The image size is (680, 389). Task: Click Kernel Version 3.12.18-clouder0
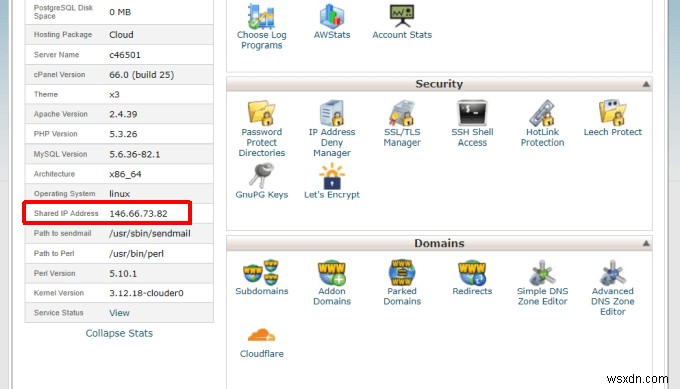[x=146, y=293]
